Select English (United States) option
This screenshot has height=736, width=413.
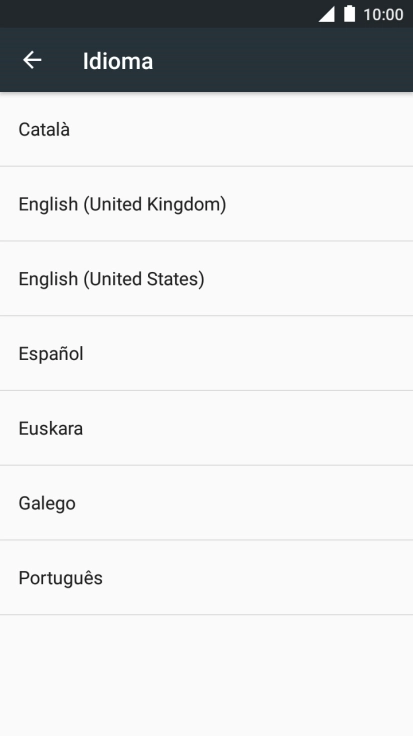point(206,279)
